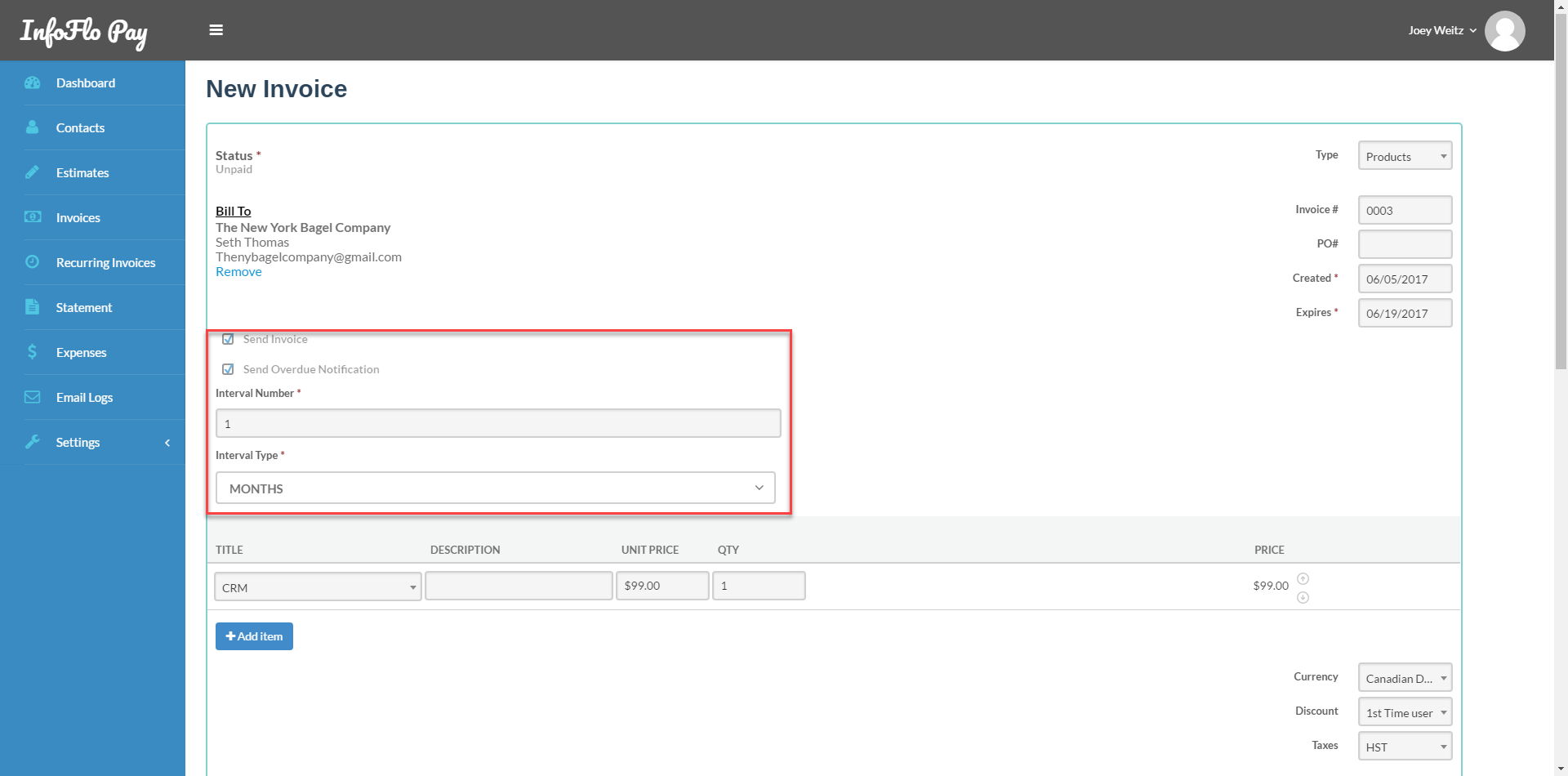This screenshot has height=776, width=1568.
Task: Click the Dashboard gauge icon
Action: click(x=33, y=83)
